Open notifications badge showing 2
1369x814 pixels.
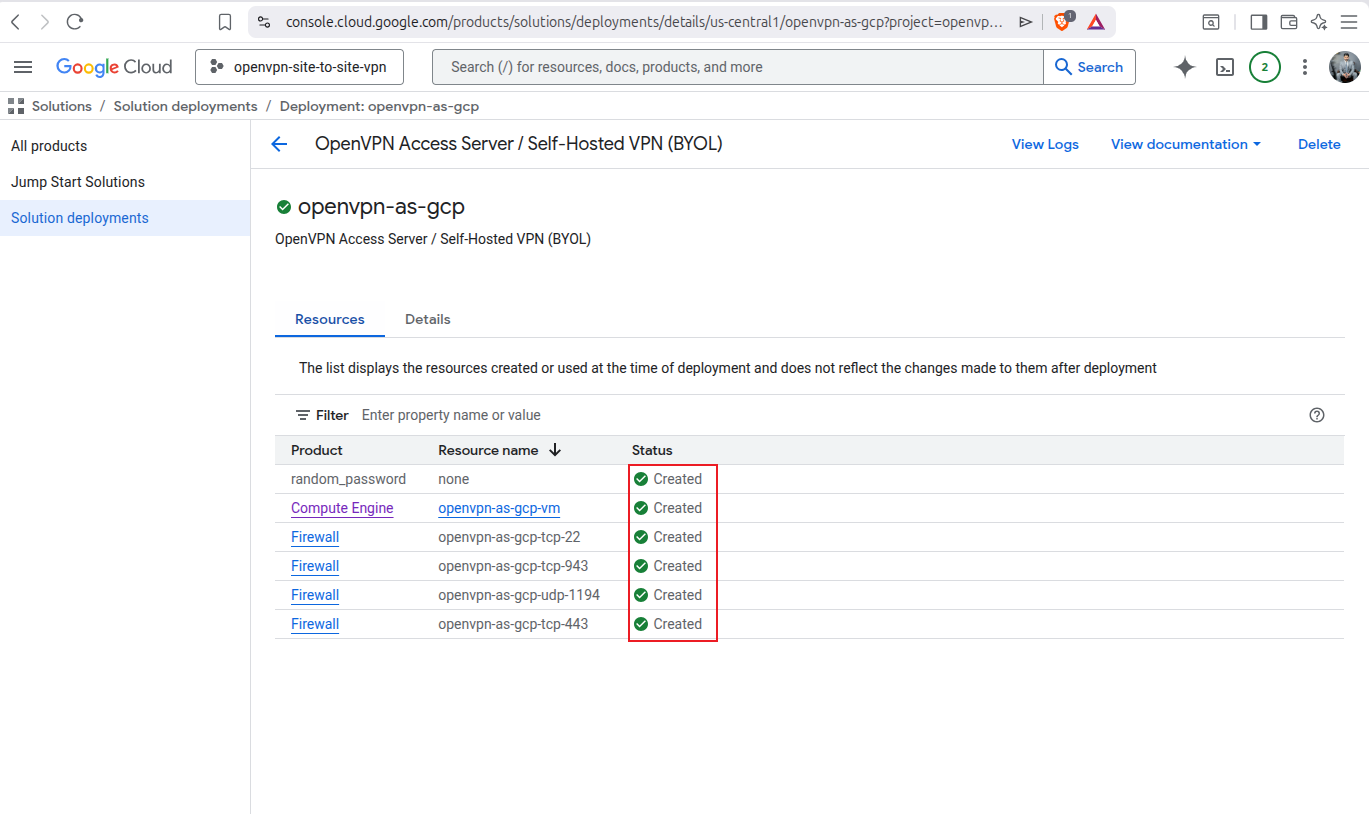coord(1265,67)
